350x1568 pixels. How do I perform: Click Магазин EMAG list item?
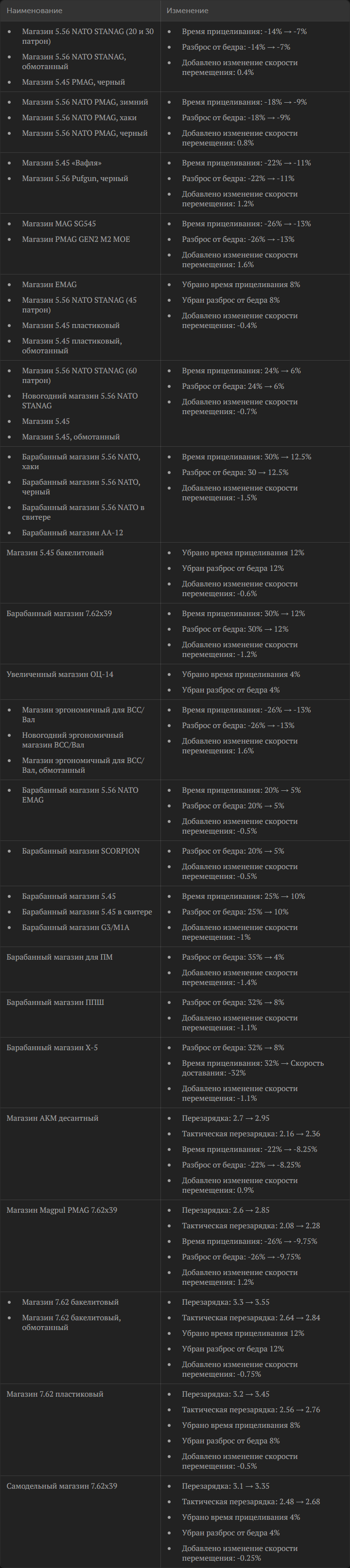[x=49, y=285]
